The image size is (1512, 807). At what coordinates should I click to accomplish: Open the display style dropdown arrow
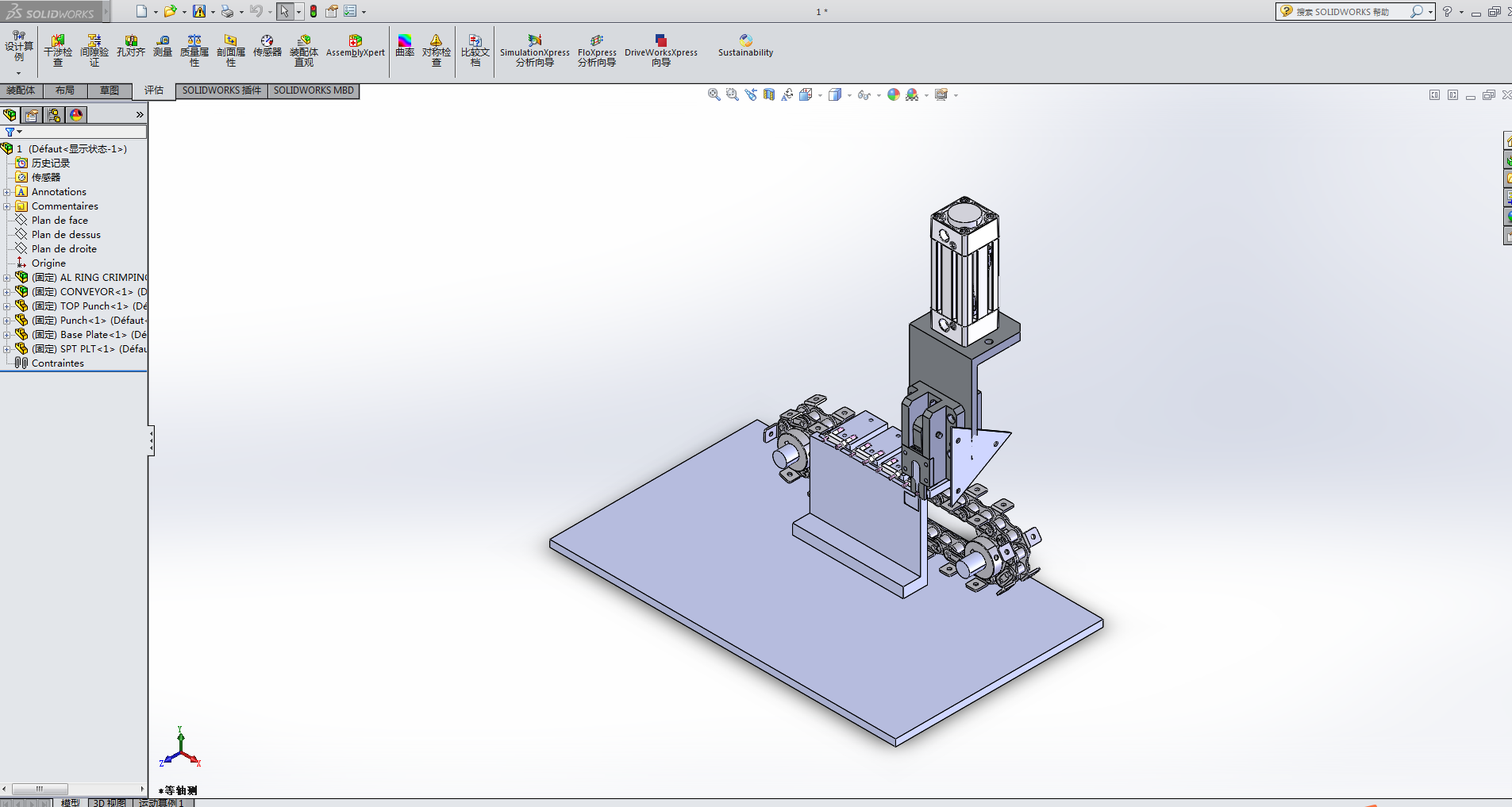pyautogui.click(x=849, y=96)
